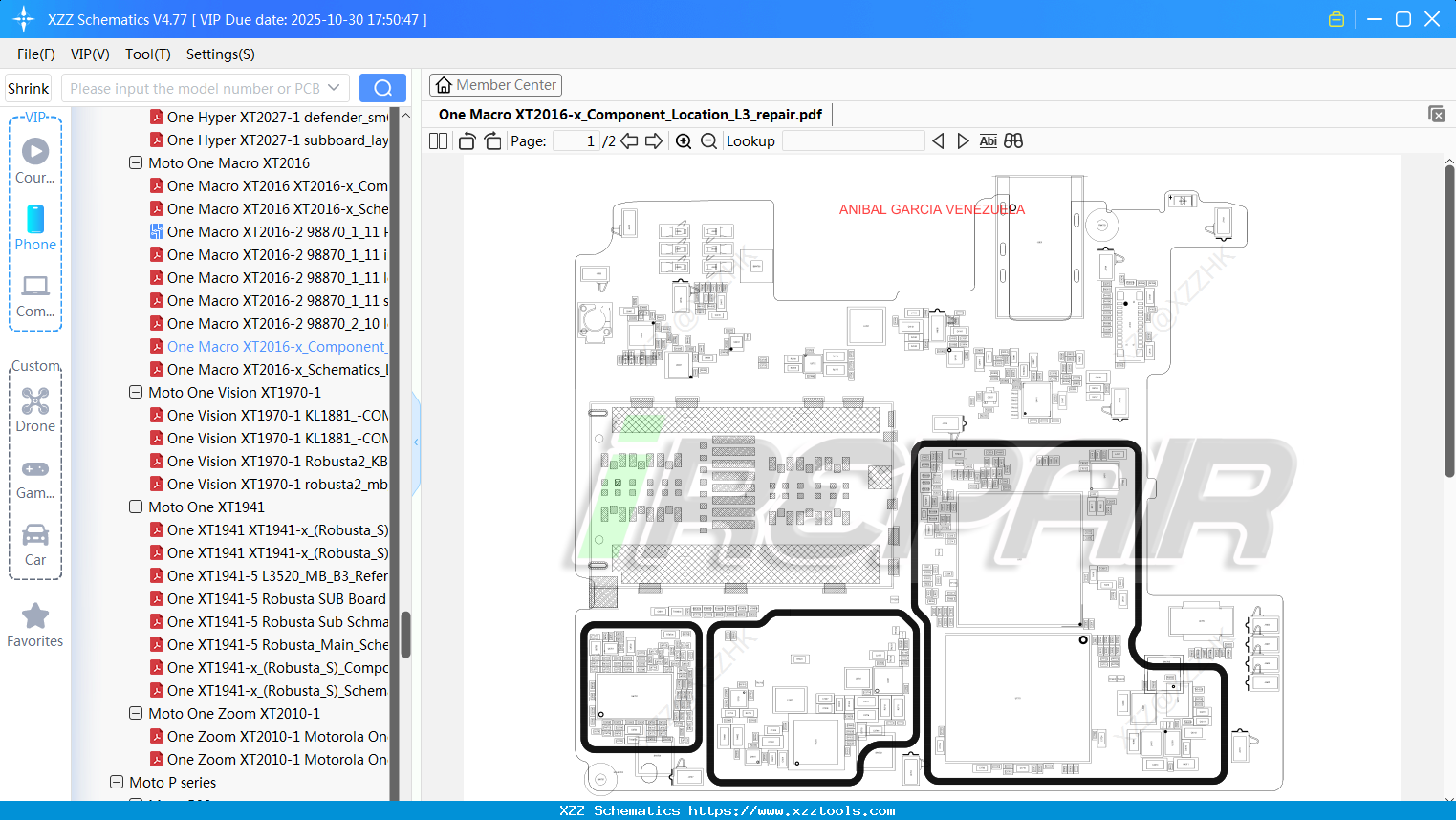Select the zoom in tool
1456x820 pixels.
pyautogui.click(x=683, y=140)
